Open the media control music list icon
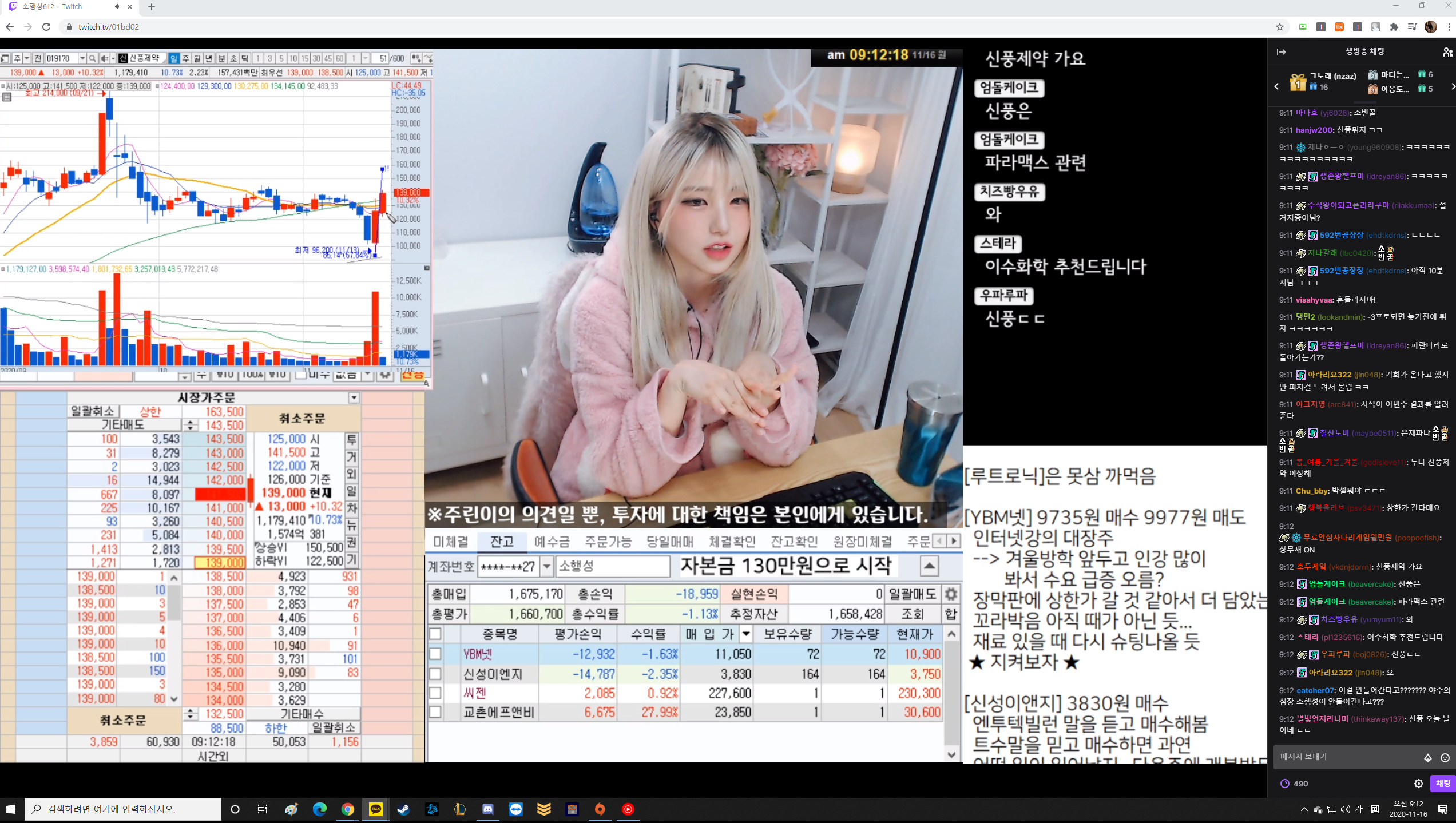This screenshot has width=1456, height=823. click(1412, 27)
